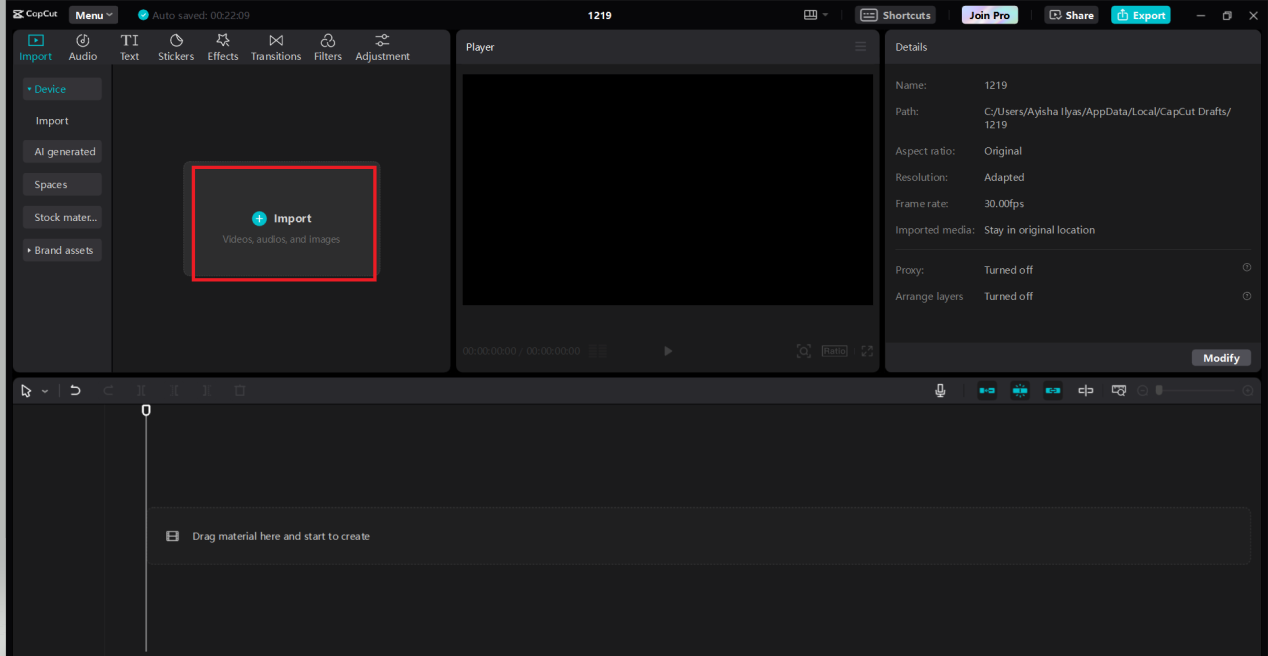Open the Text tab
Screen dimensions: 1268x656
(x=130, y=47)
